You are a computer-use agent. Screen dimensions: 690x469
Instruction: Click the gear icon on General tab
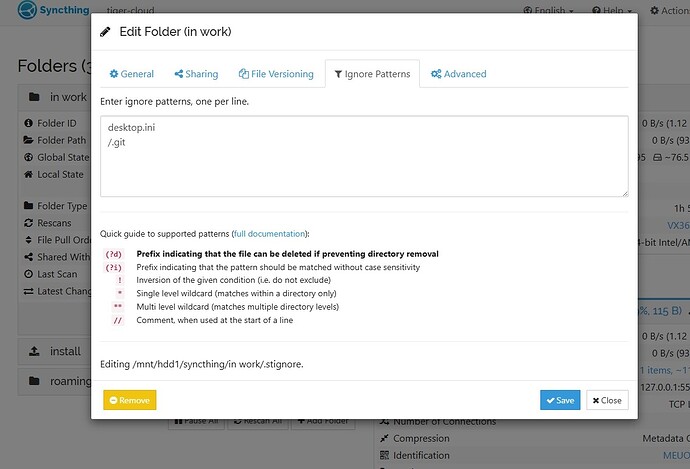(114, 73)
